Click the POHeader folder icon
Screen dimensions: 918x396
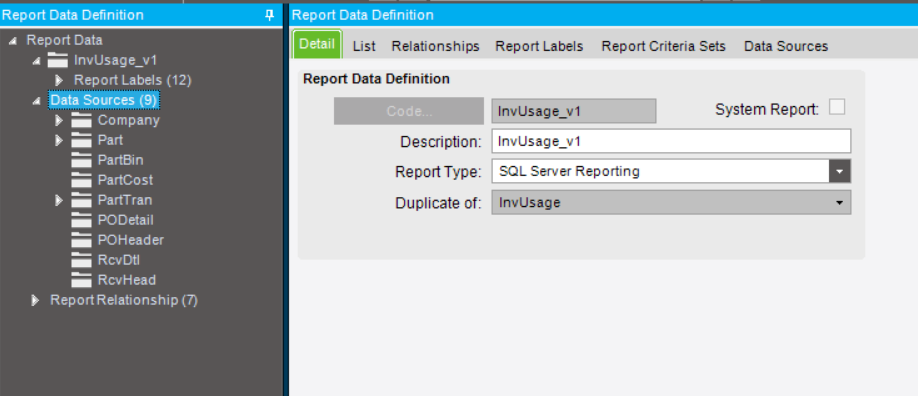(x=81, y=240)
